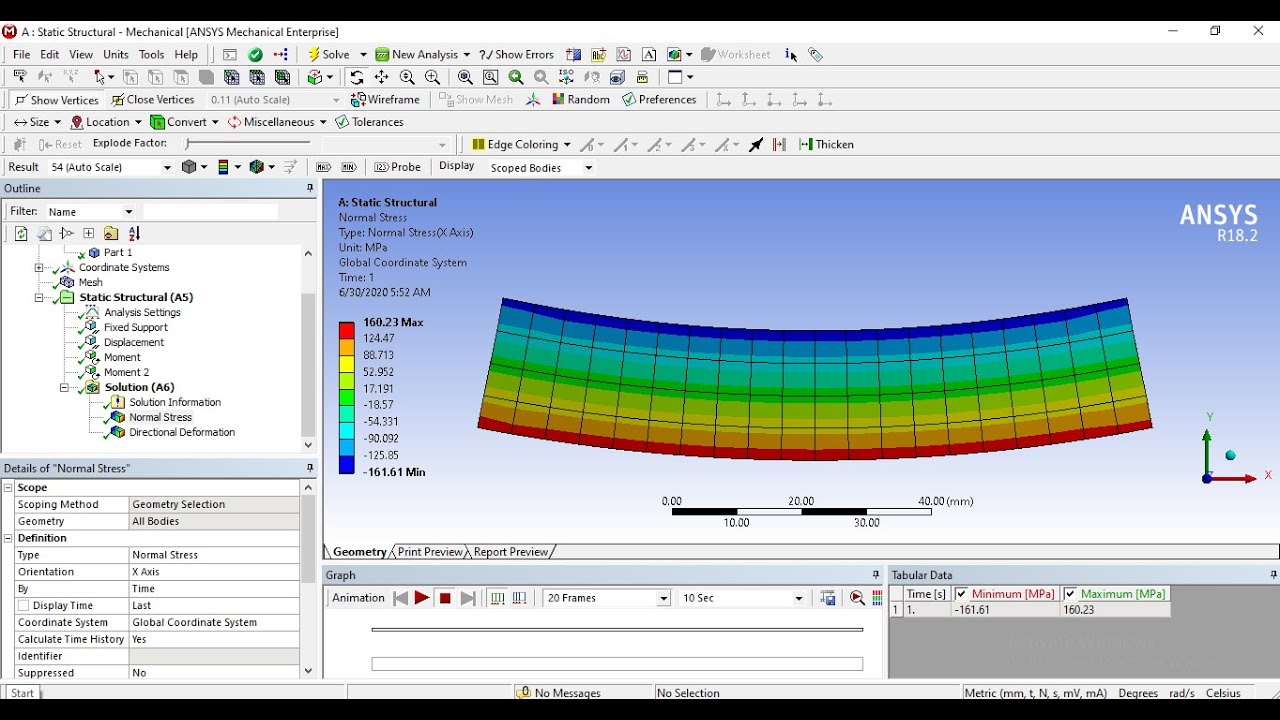Toggle Show Vertices
Image resolution: width=1280 pixels, height=720 pixels.
56,100
